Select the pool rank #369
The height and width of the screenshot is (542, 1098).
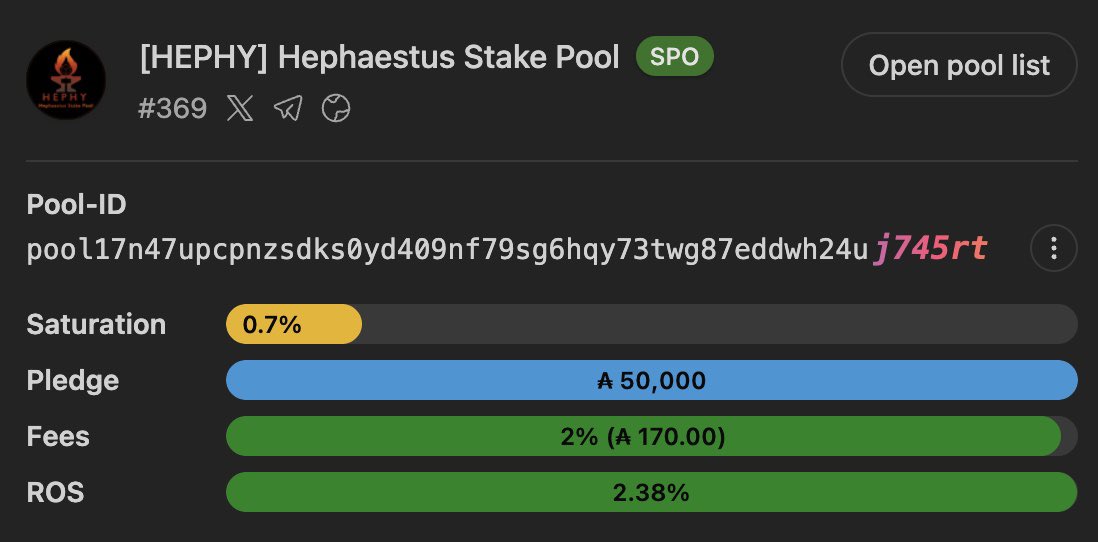coord(173,109)
